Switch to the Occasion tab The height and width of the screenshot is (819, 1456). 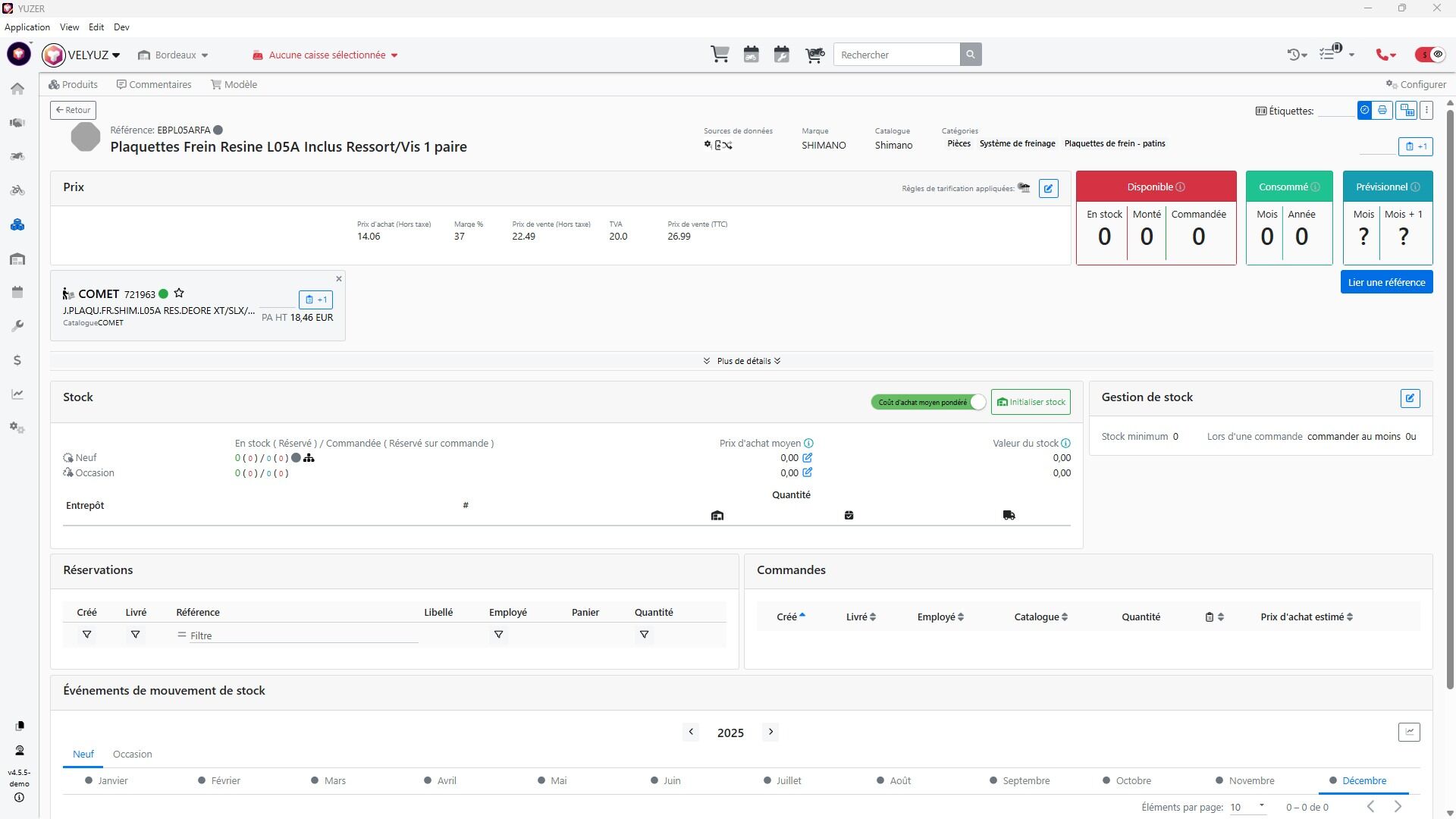click(x=132, y=755)
